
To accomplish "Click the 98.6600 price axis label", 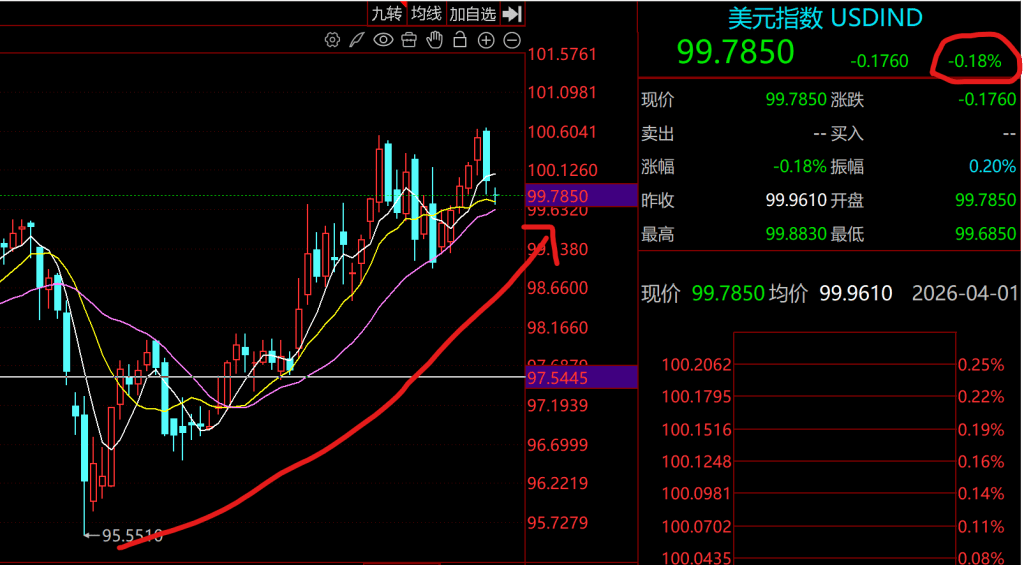I will (558, 288).
